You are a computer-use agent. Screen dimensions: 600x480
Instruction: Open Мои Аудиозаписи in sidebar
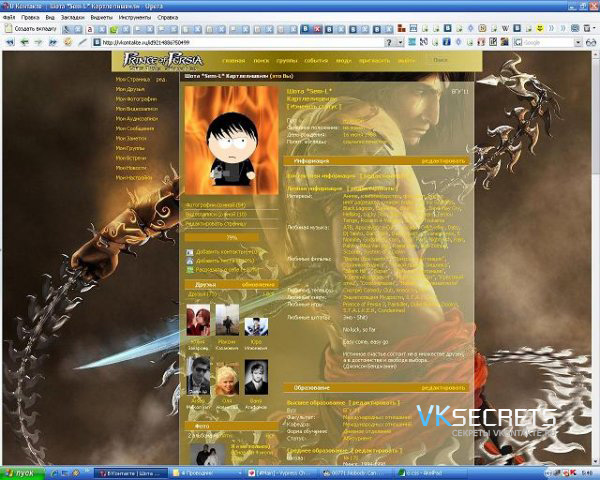[x=137, y=119]
